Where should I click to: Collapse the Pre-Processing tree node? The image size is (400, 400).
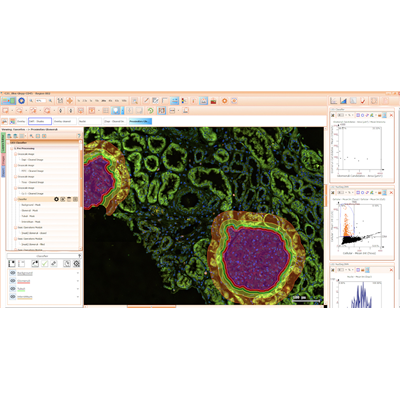(12, 148)
